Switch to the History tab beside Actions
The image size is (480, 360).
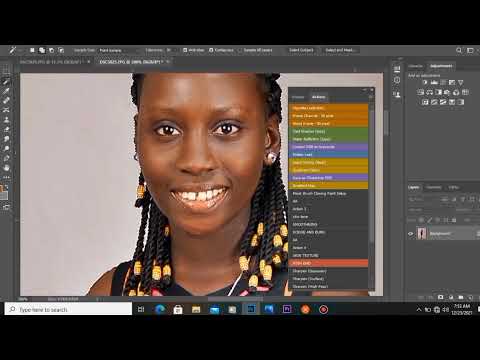(298, 97)
